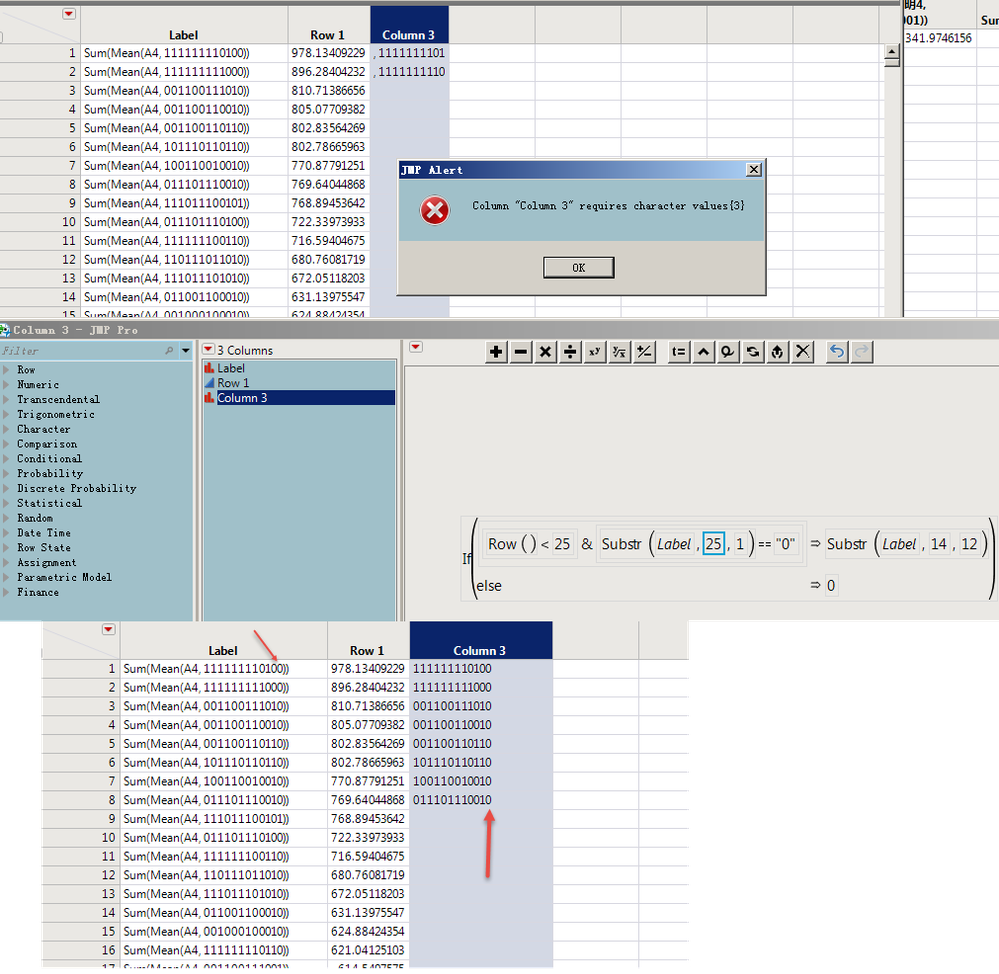Click Column 3 header in bottom table
The image size is (999, 974).
[480, 640]
